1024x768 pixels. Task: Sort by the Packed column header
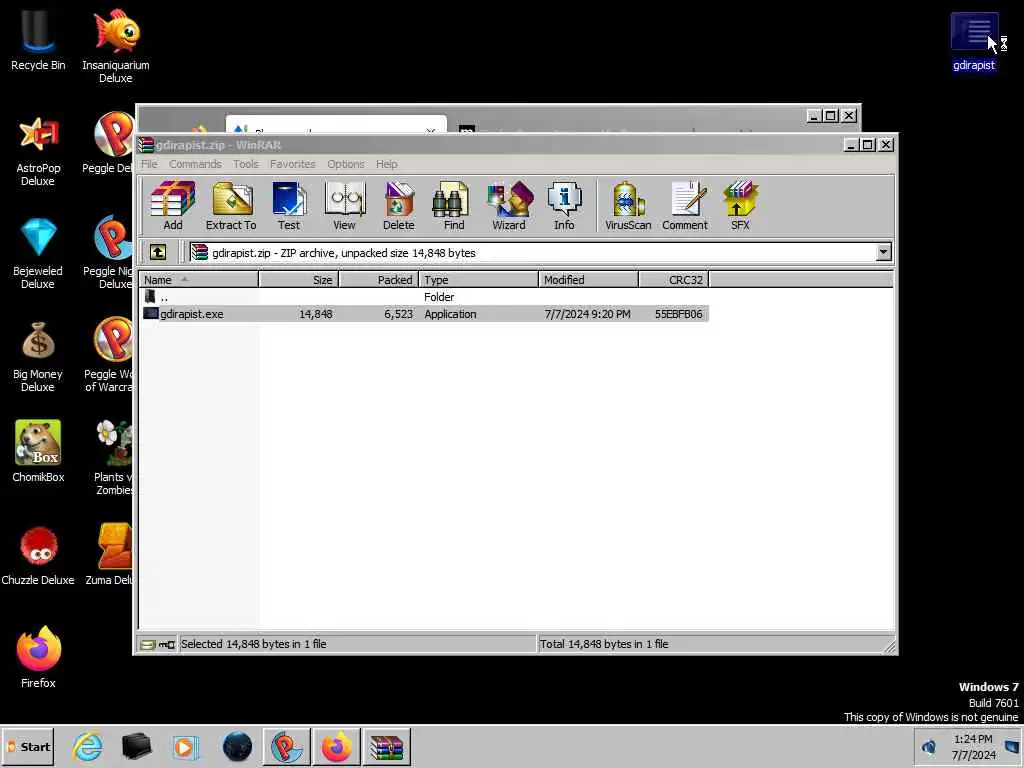(x=379, y=280)
